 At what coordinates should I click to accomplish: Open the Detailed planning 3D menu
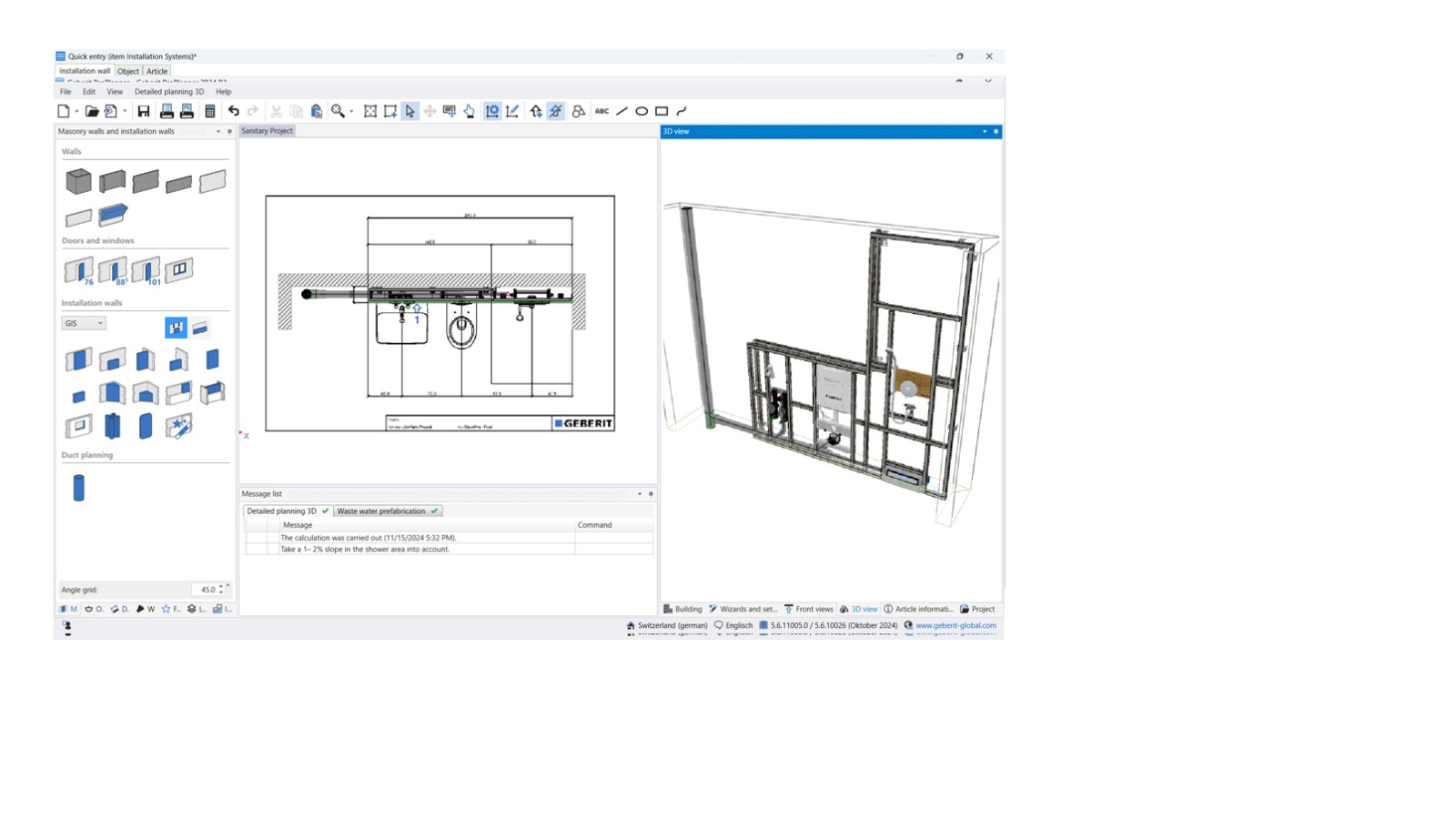[167, 91]
